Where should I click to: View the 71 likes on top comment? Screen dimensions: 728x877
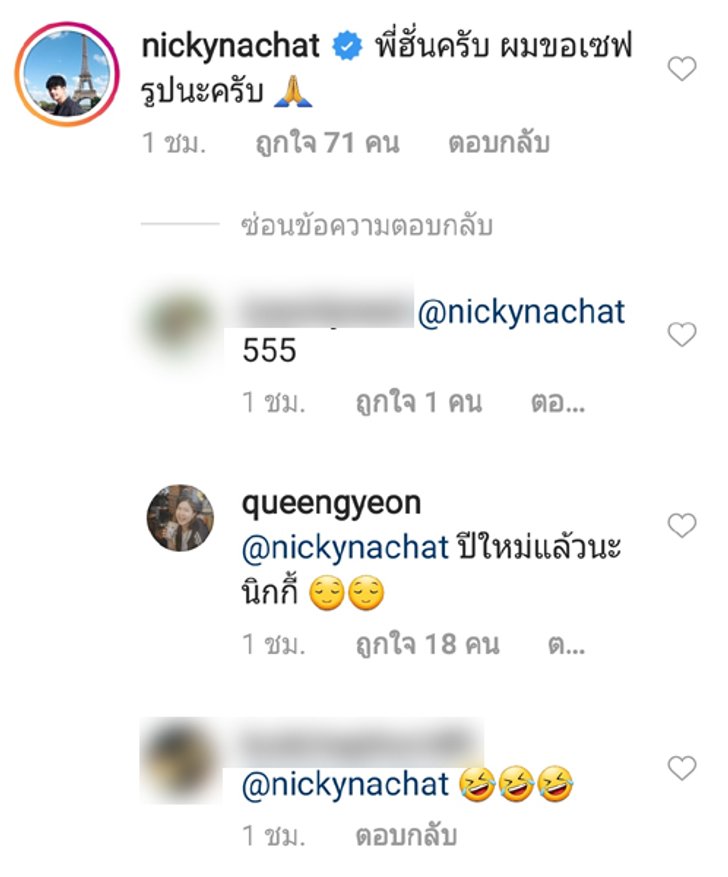327,143
